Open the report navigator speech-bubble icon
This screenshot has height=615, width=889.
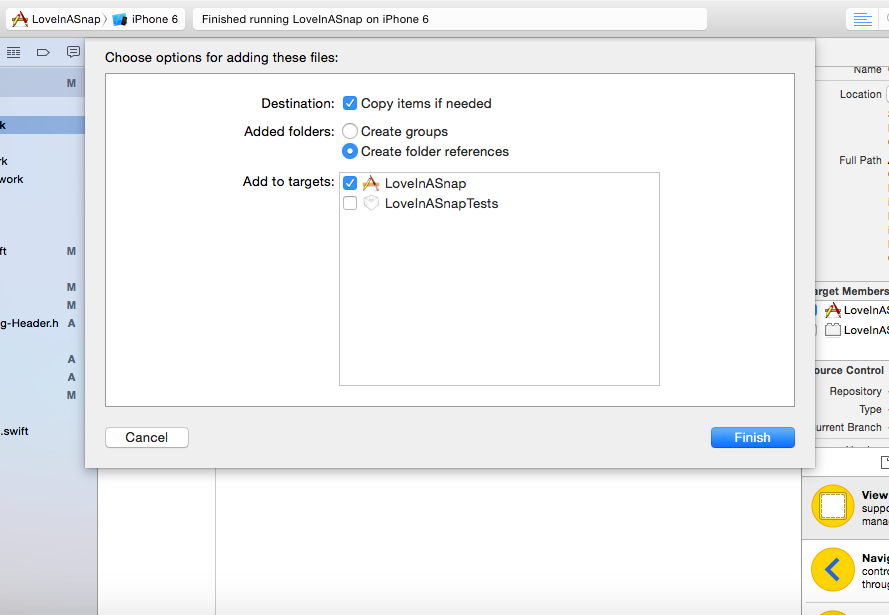coord(73,52)
